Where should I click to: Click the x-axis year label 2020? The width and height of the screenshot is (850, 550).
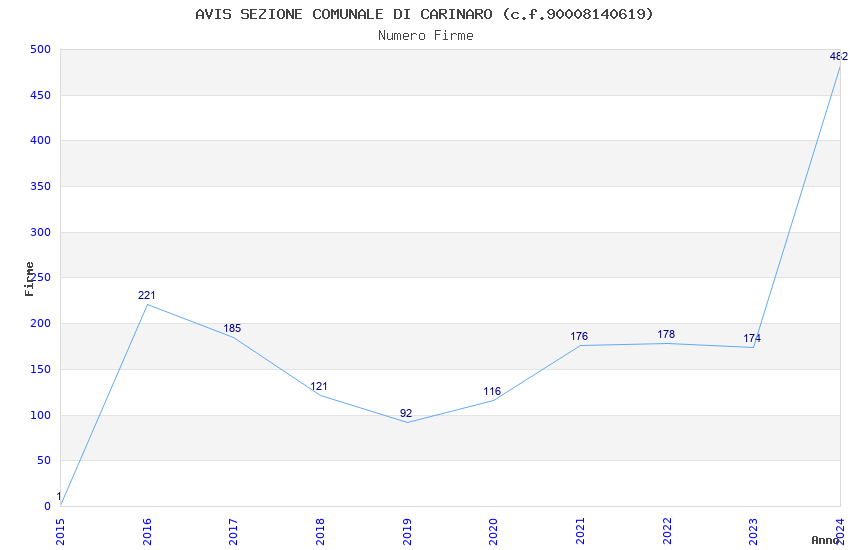[x=493, y=532]
